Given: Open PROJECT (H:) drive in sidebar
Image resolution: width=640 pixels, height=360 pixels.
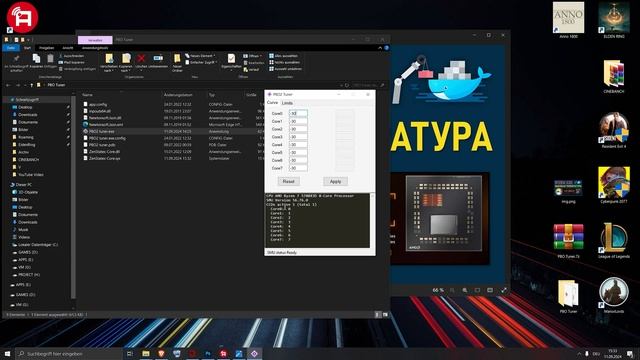Looking at the screenshot, I should click(x=29, y=275).
